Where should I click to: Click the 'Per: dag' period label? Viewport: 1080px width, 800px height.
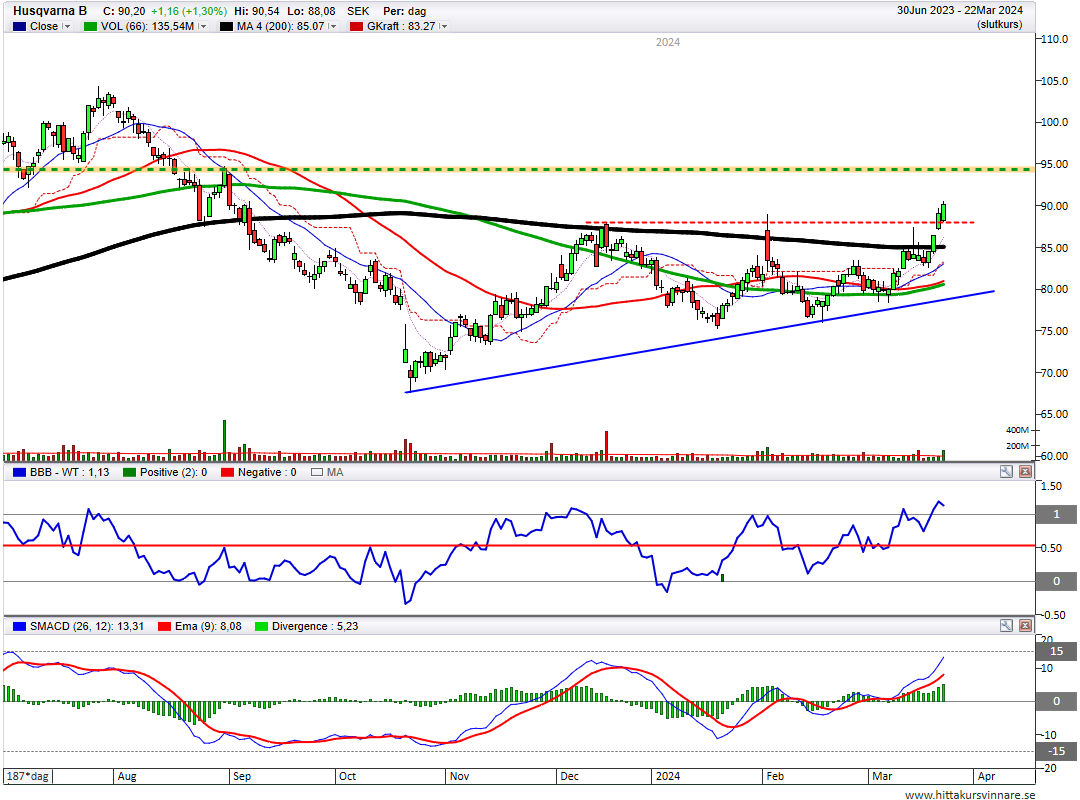point(404,11)
